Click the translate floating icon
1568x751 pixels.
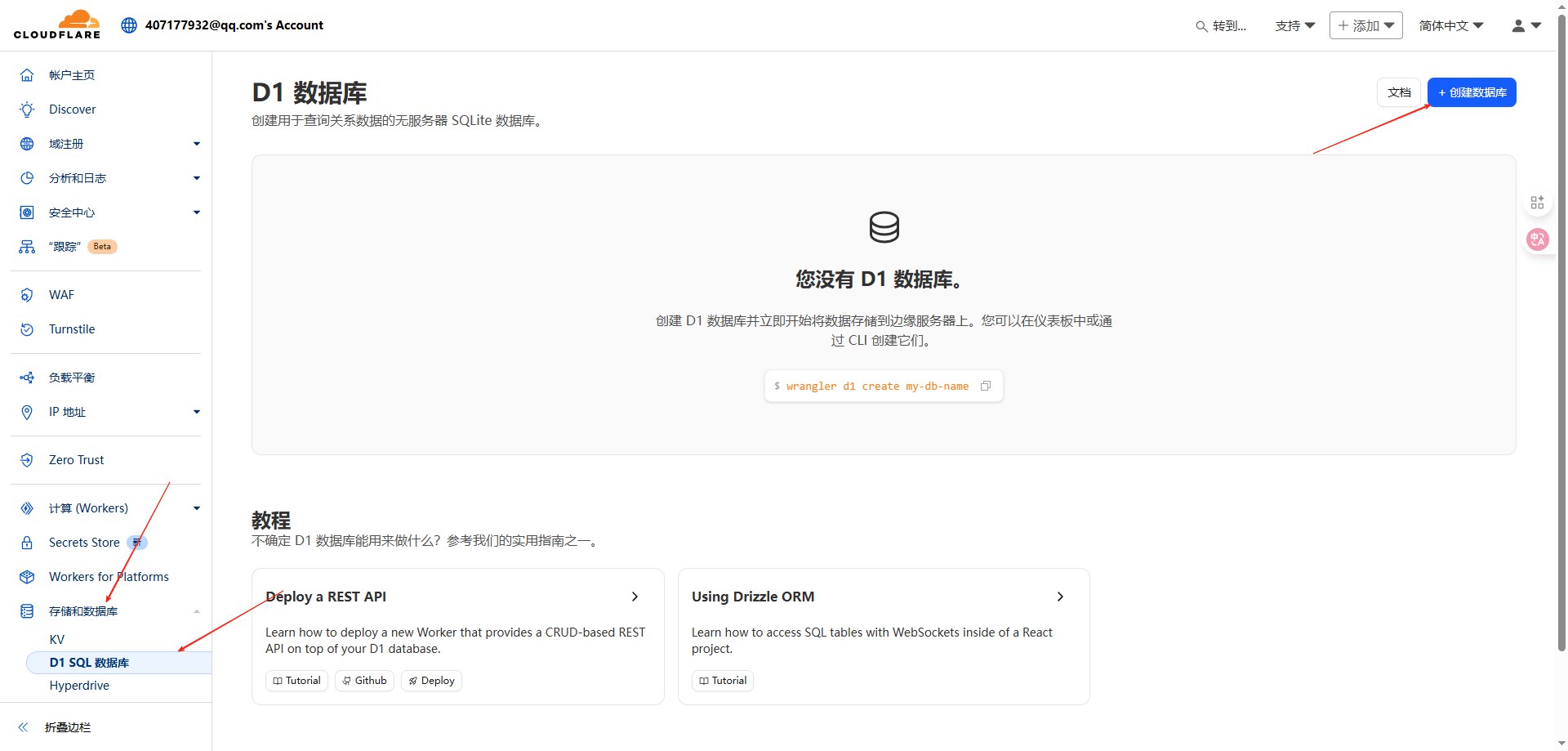1537,239
